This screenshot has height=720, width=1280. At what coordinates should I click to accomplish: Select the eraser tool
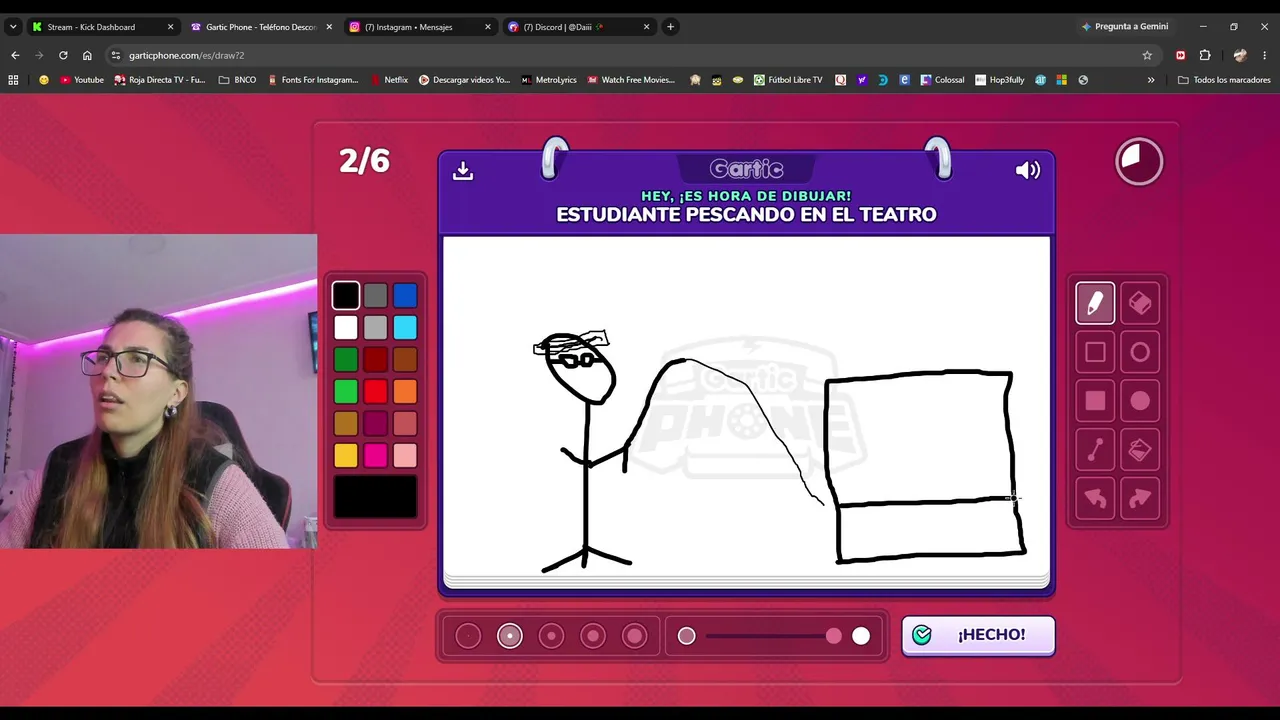[1140, 303]
